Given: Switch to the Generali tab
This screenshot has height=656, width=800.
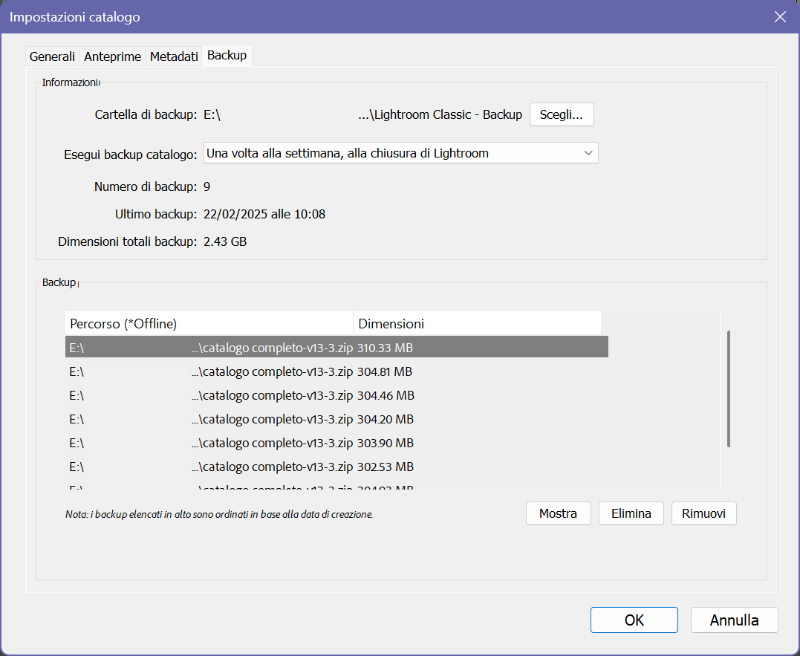Looking at the screenshot, I should 52,56.
